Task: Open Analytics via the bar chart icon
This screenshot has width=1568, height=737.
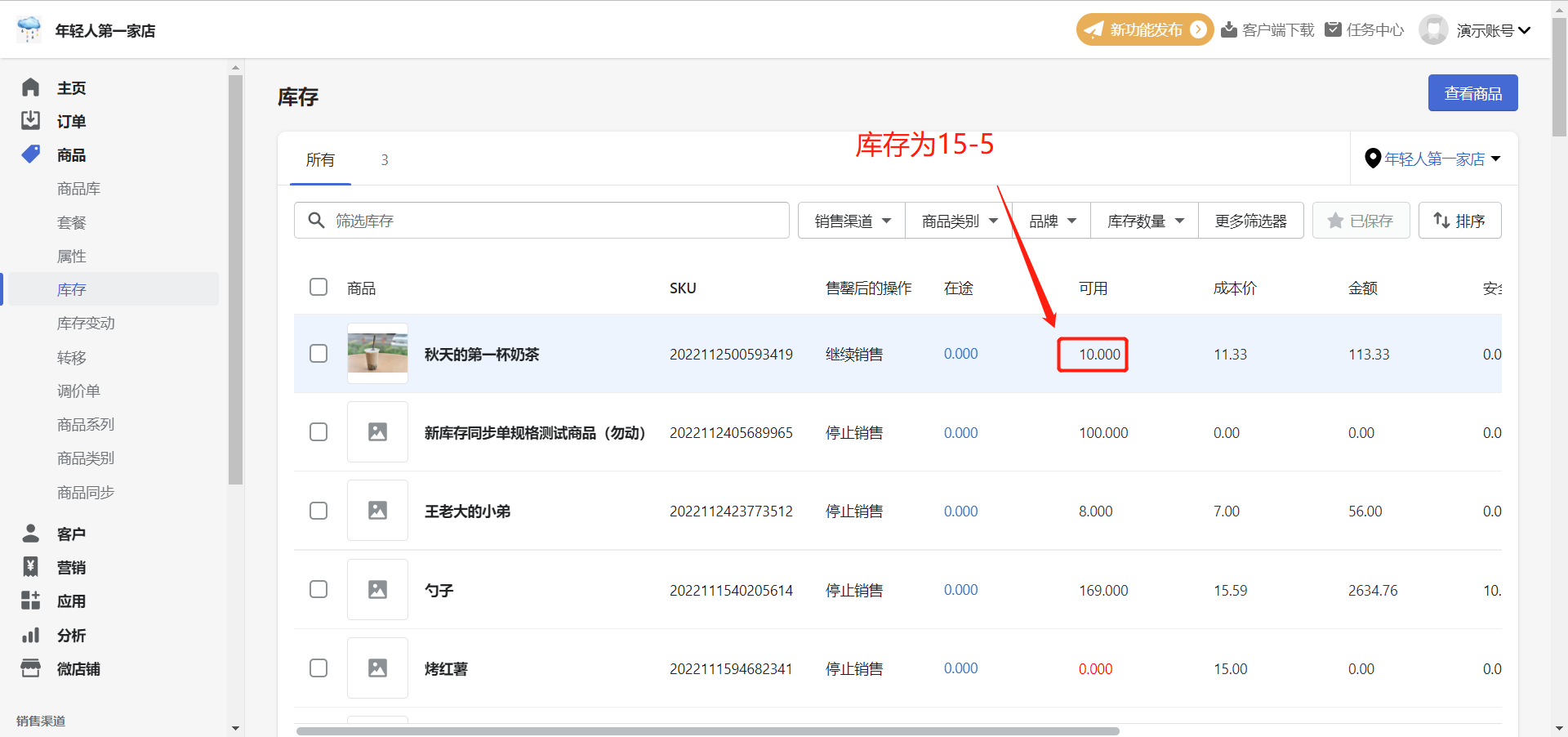Action: (31, 635)
